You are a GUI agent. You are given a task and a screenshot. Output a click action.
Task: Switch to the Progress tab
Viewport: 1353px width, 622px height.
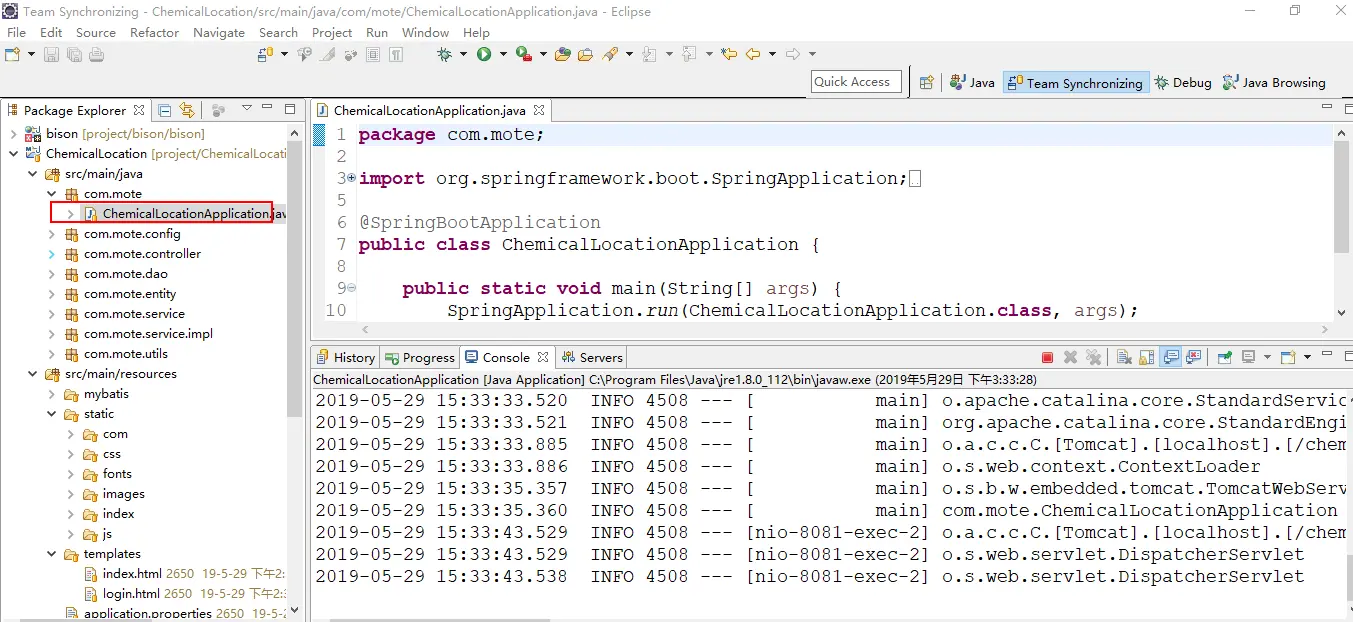[x=420, y=357]
